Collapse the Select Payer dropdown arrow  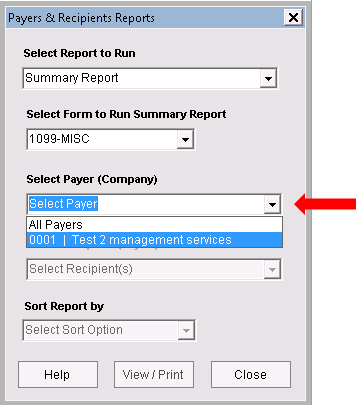[272, 204]
